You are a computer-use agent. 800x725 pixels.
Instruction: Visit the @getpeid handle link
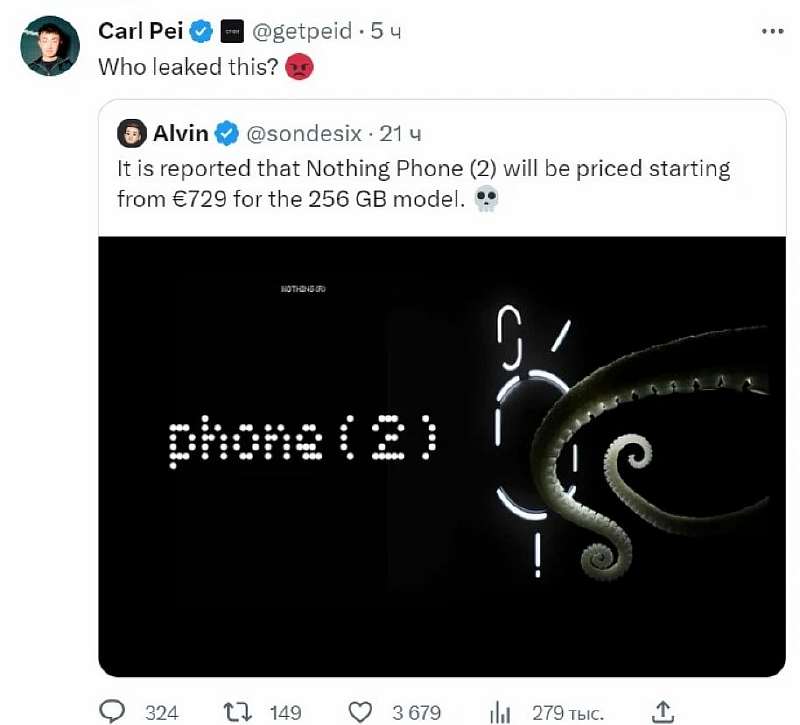(300, 32)
